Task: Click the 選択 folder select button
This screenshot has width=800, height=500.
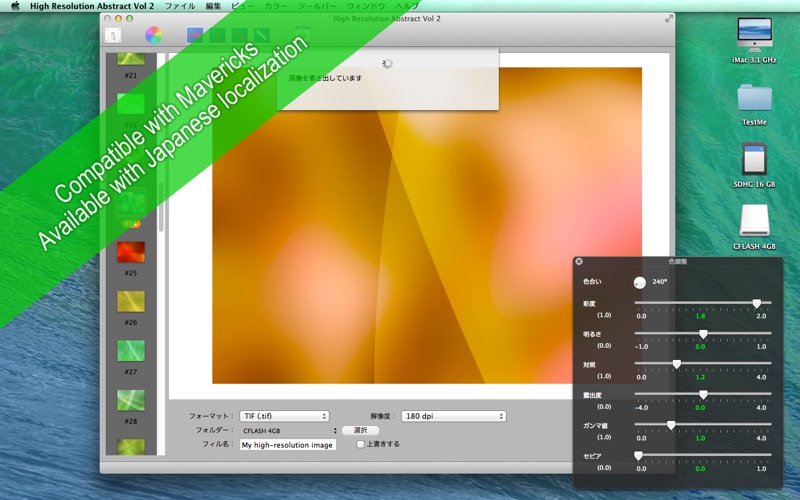Action: click(360, 431)
